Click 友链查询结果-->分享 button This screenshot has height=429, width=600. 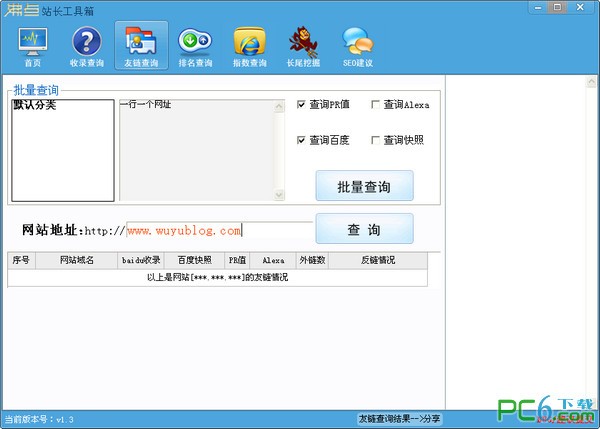pyautogui.click(x=399, y=419)
